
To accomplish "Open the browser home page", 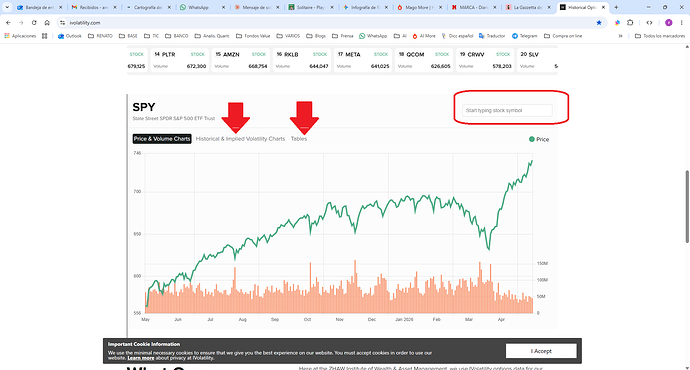I will coord(47,22).
